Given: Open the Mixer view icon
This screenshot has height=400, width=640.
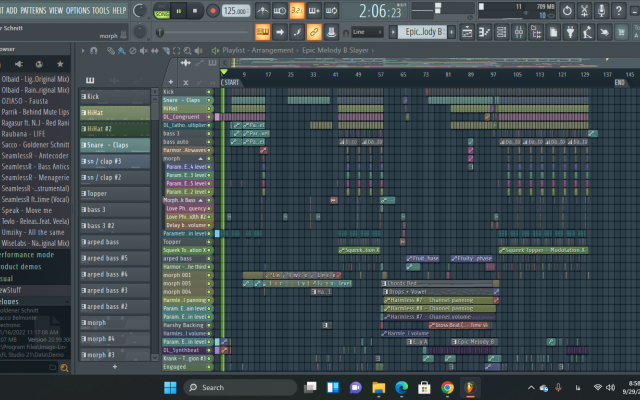Looking at the screenshot, I should tap(519, 32).
